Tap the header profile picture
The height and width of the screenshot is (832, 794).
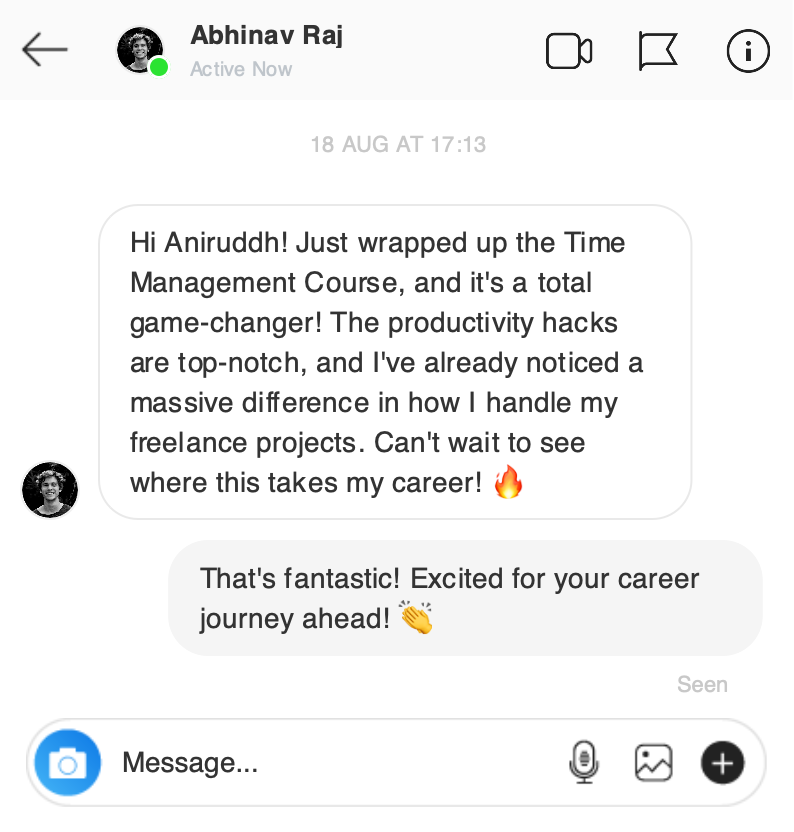[140, 50]
